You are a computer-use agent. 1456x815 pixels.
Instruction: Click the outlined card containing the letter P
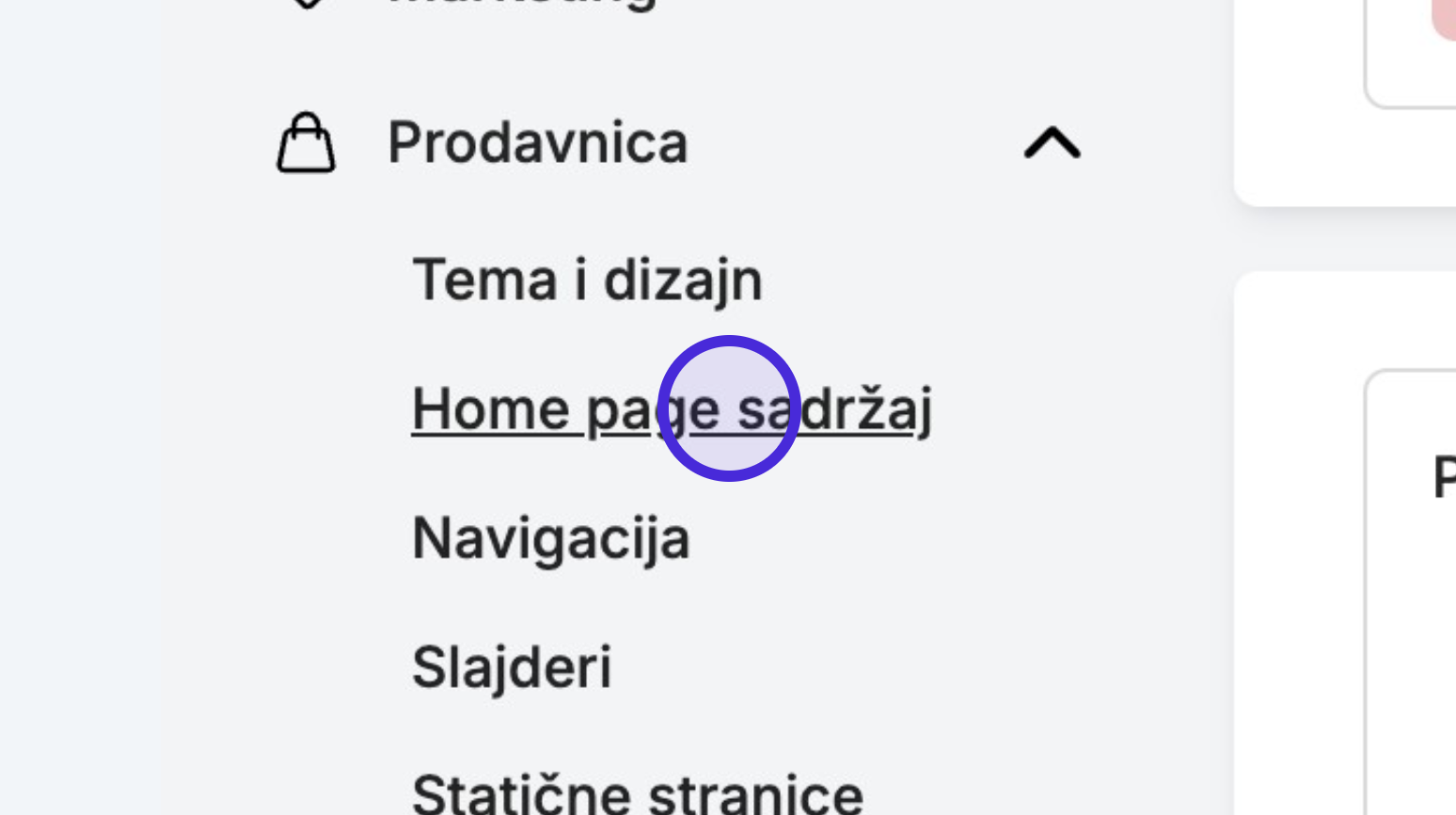pyautogui.click(x=1411, y=593)
